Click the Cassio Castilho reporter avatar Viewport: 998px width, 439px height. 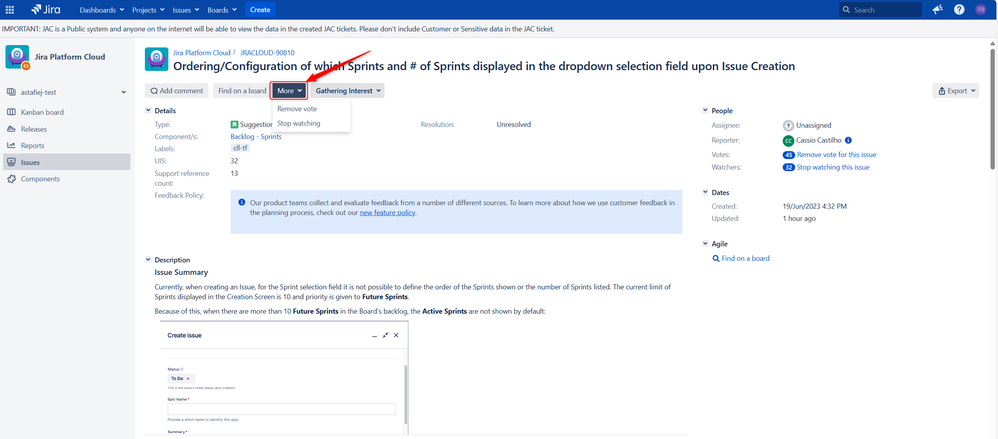pos(788,141)
